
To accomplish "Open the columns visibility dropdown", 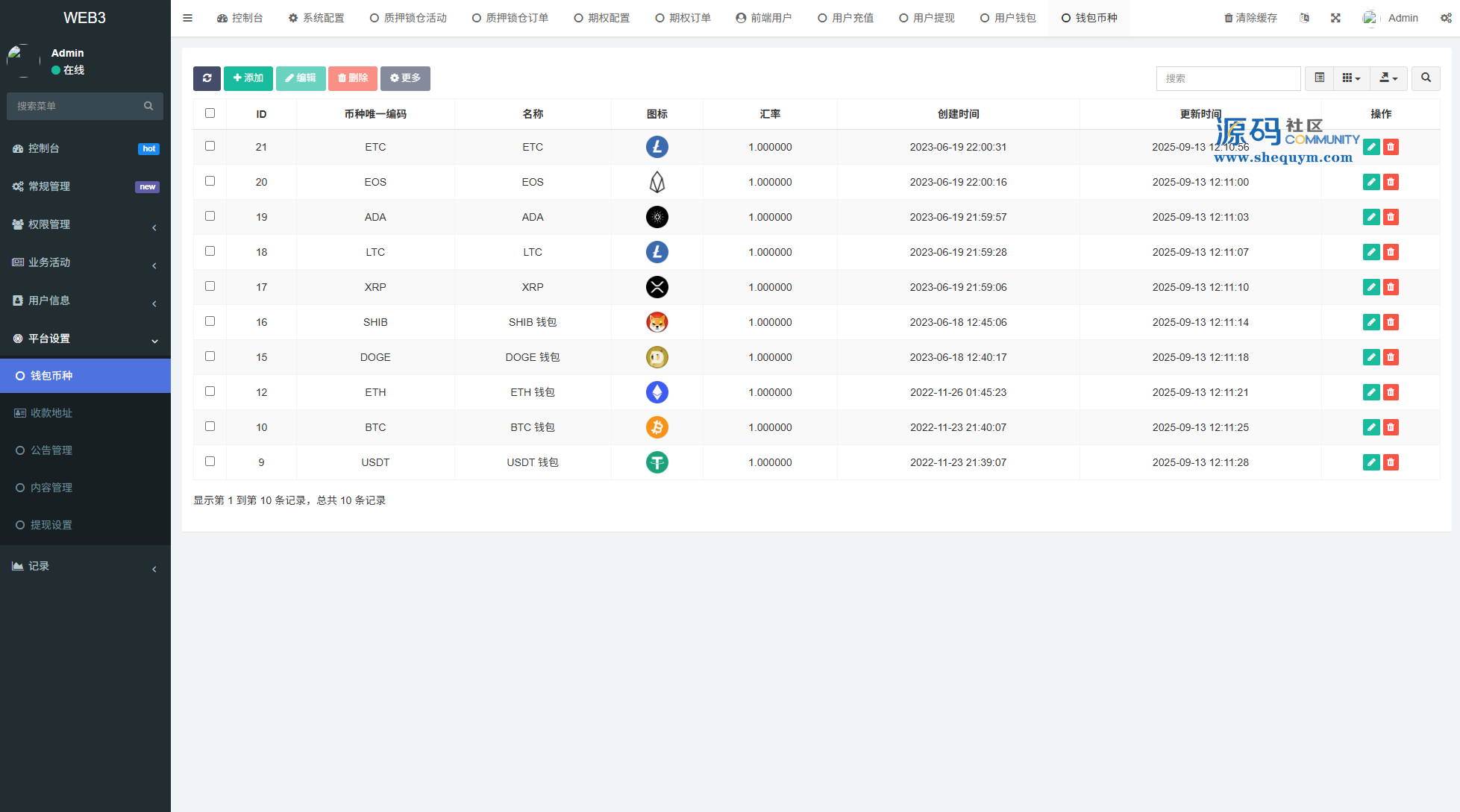I will point(1351,78).
